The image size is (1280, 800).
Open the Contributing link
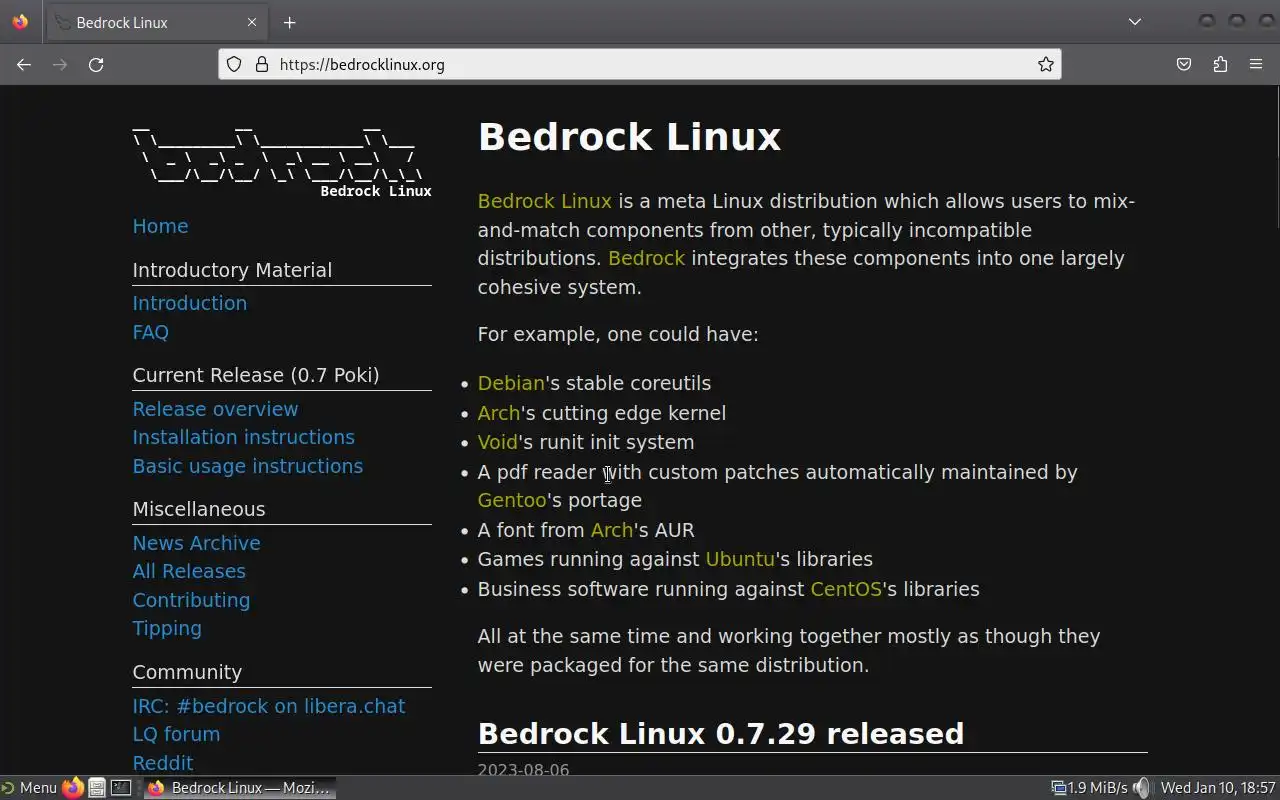pos(192,600)
